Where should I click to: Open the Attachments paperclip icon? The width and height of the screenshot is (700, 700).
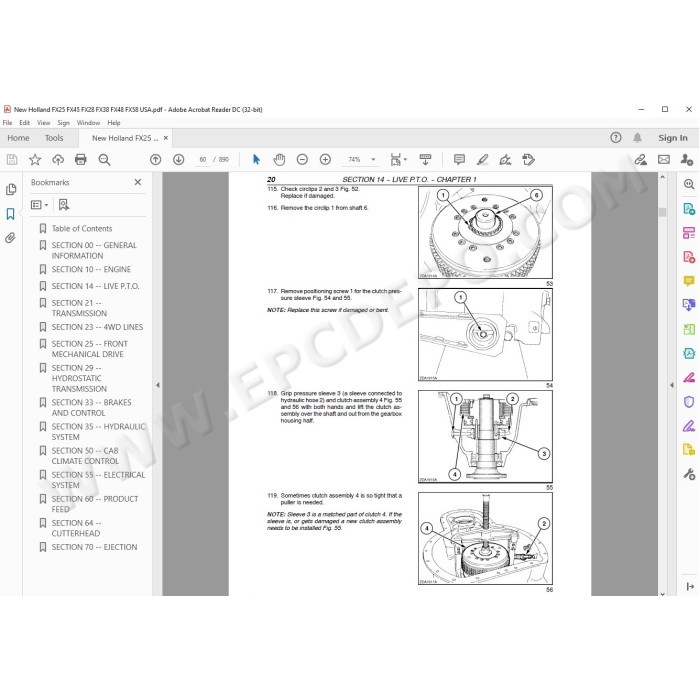click(x=11, y=238)
